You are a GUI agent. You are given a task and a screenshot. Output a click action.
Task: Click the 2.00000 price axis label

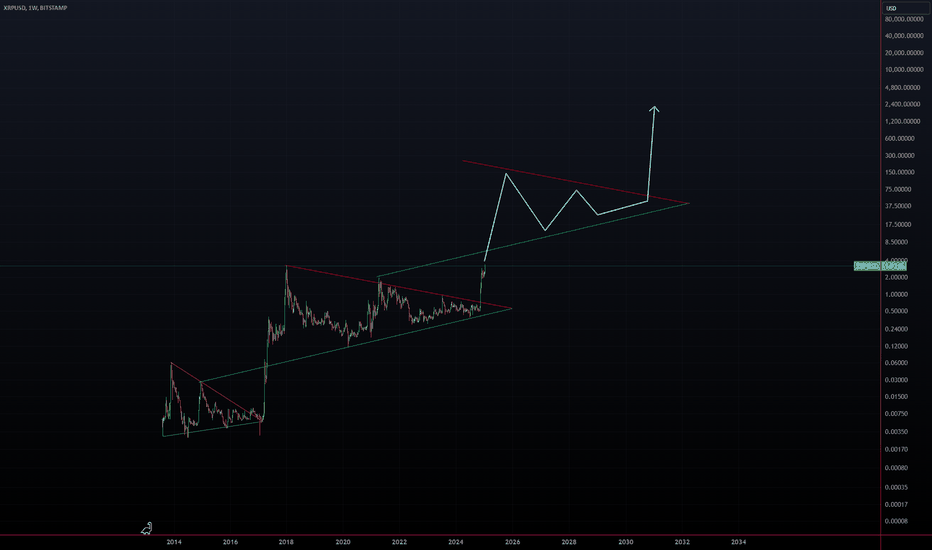pos(896,277)
